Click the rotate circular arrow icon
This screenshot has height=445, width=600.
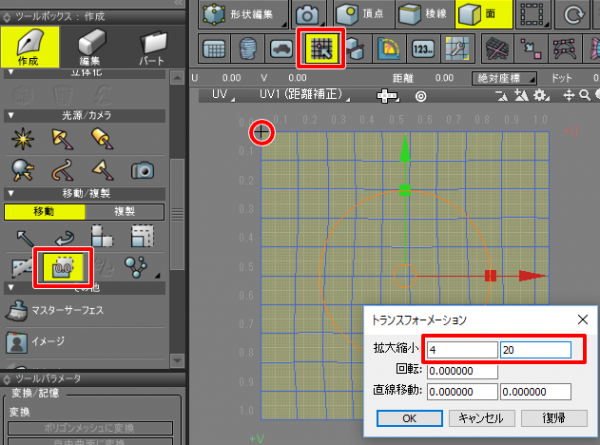click(573, 15)
